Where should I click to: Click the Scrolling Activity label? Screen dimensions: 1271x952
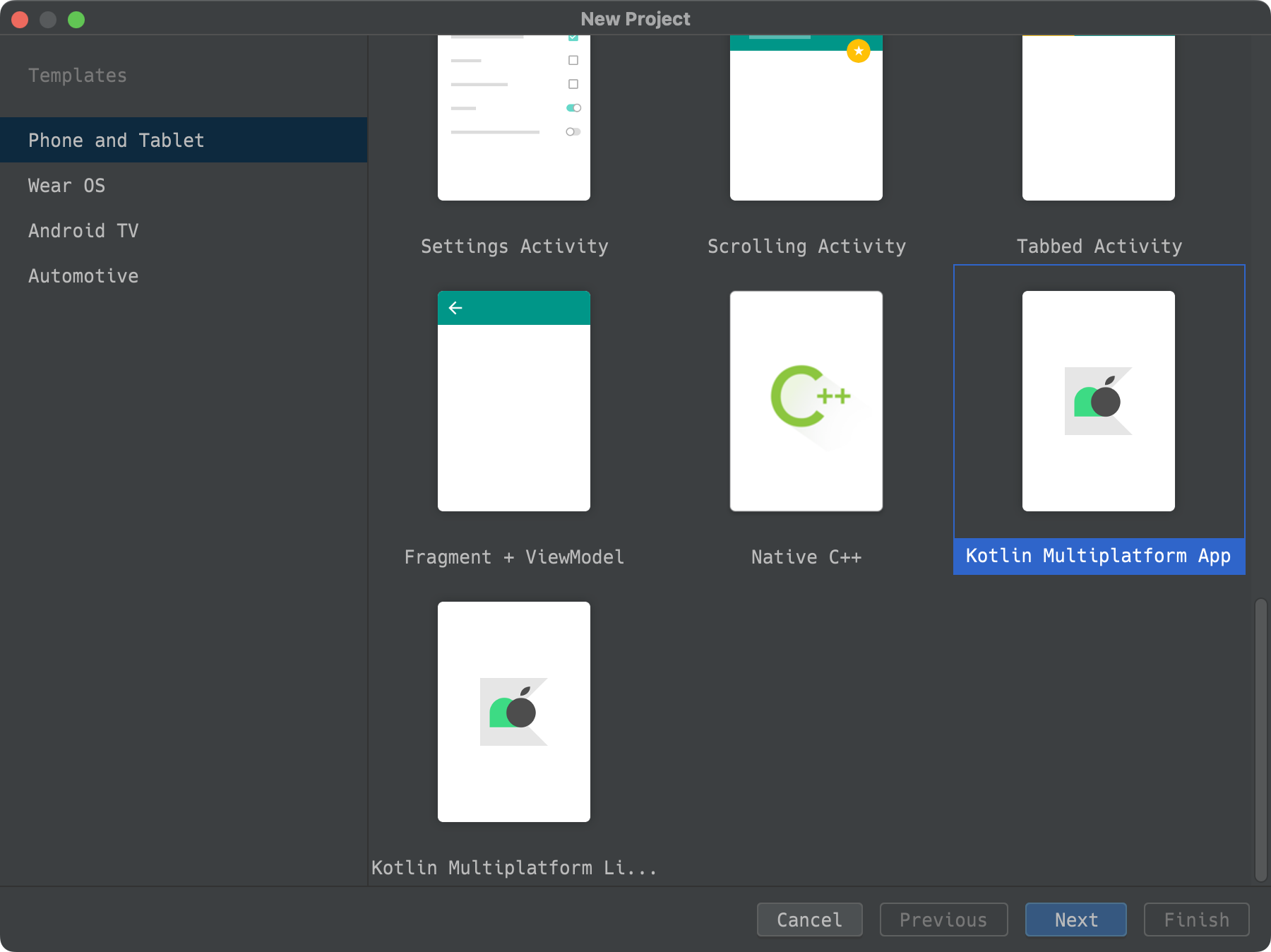pyautogui.click(x=806, y=246)
